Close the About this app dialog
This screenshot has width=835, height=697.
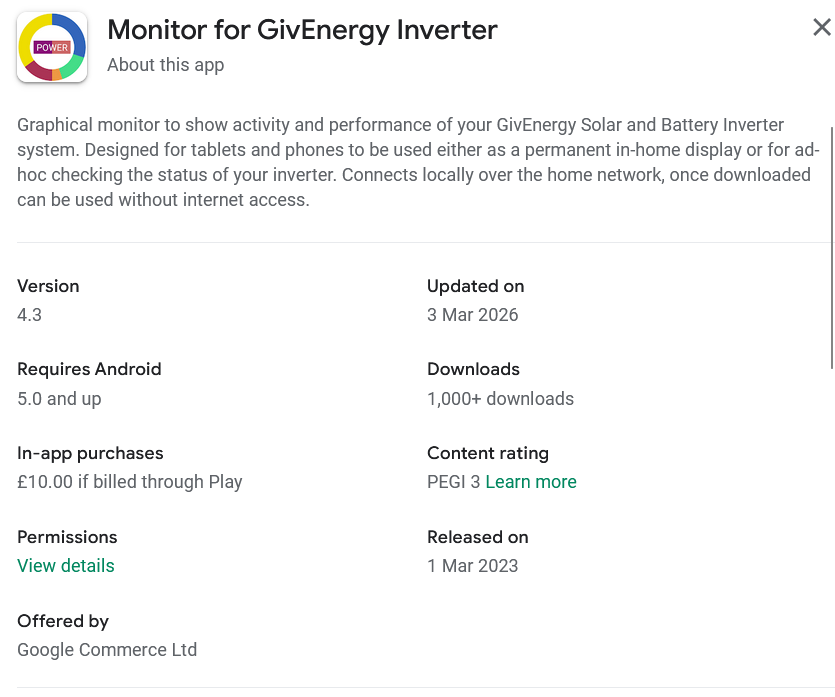pyautogui.click(x=822, y=27)
